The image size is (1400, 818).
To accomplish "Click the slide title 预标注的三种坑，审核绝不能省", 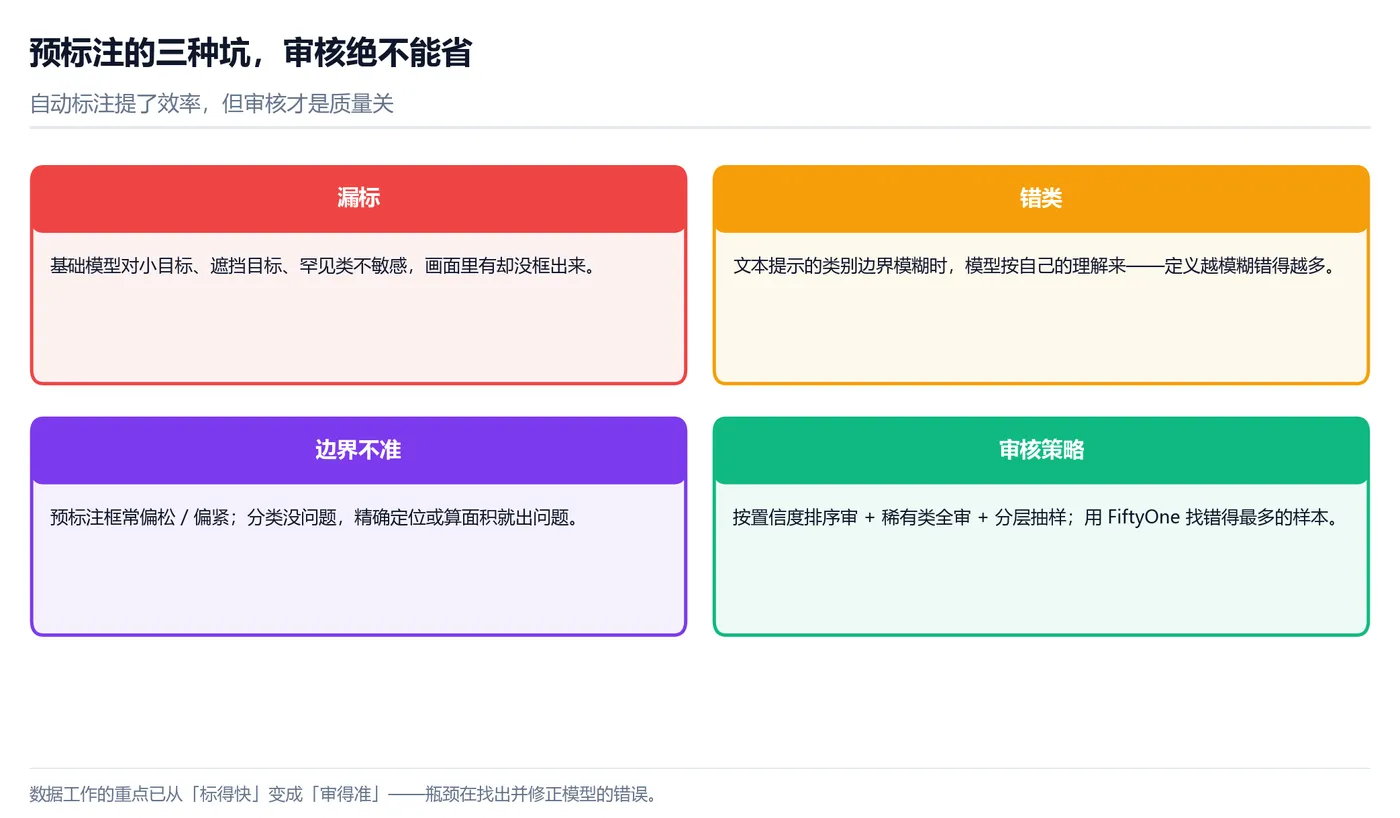I will pos(250,53).
